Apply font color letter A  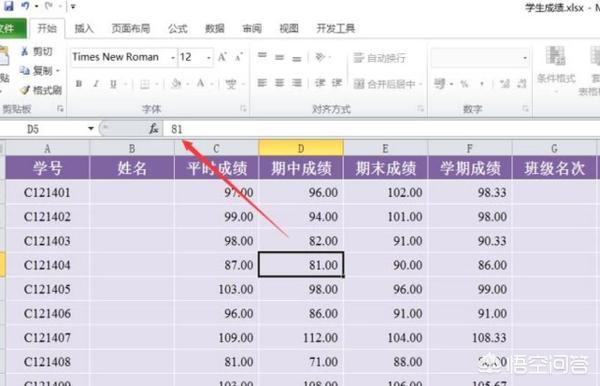(200, 83)
